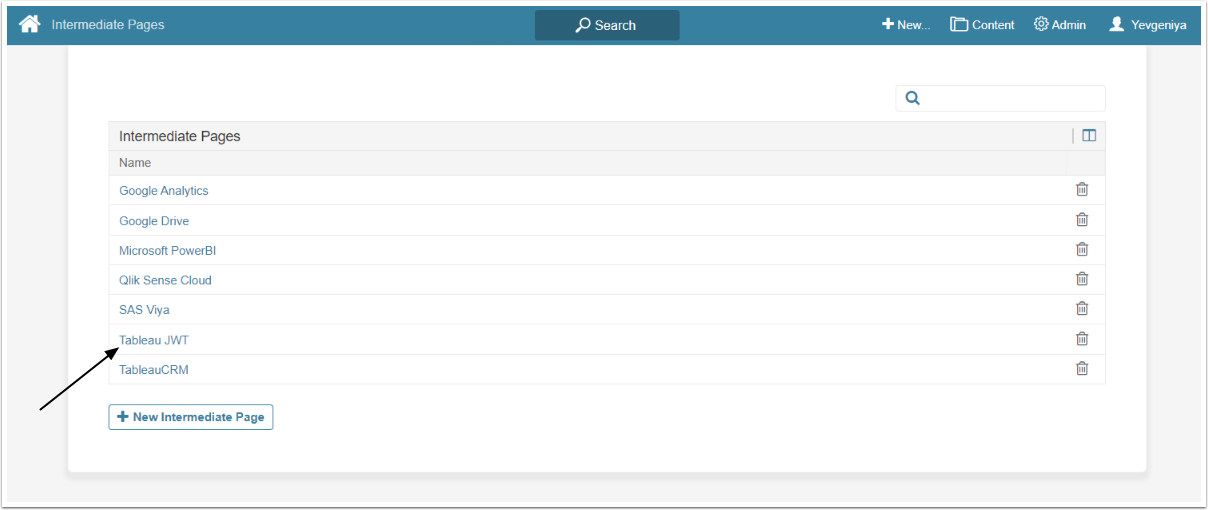Click the Intermediate Pages title in header
The height and width of the screenshot is (510, 1208).
tap(108, 25)
